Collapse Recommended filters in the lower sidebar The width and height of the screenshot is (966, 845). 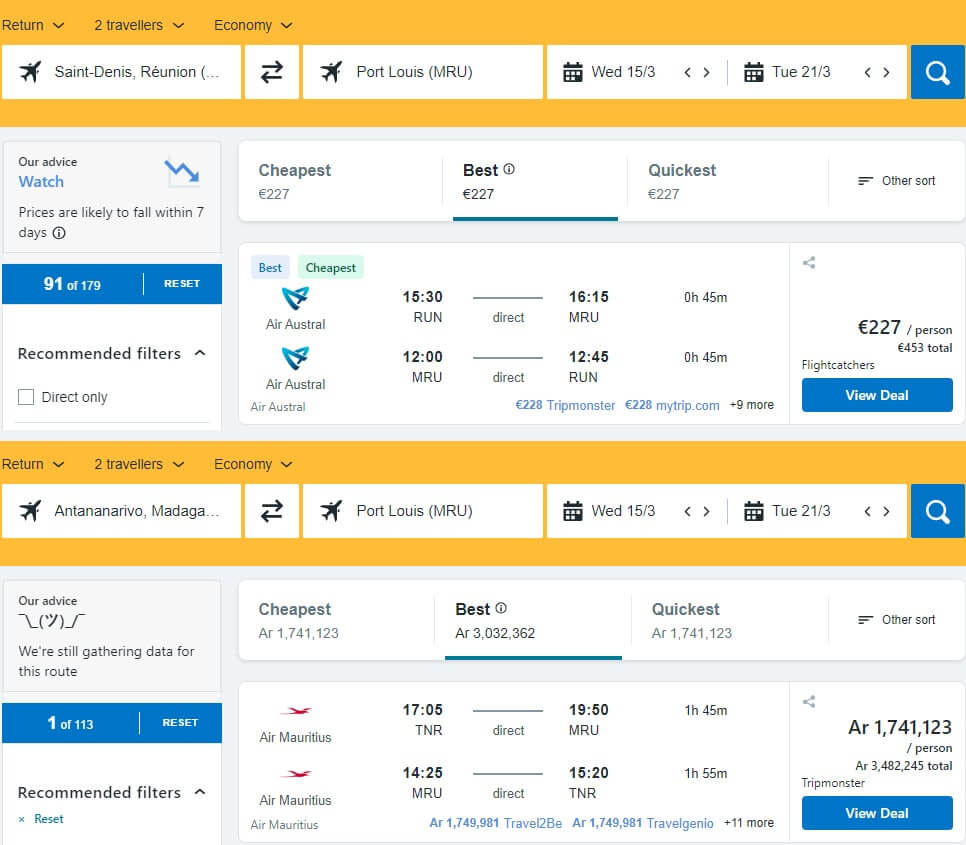(200, 792)
